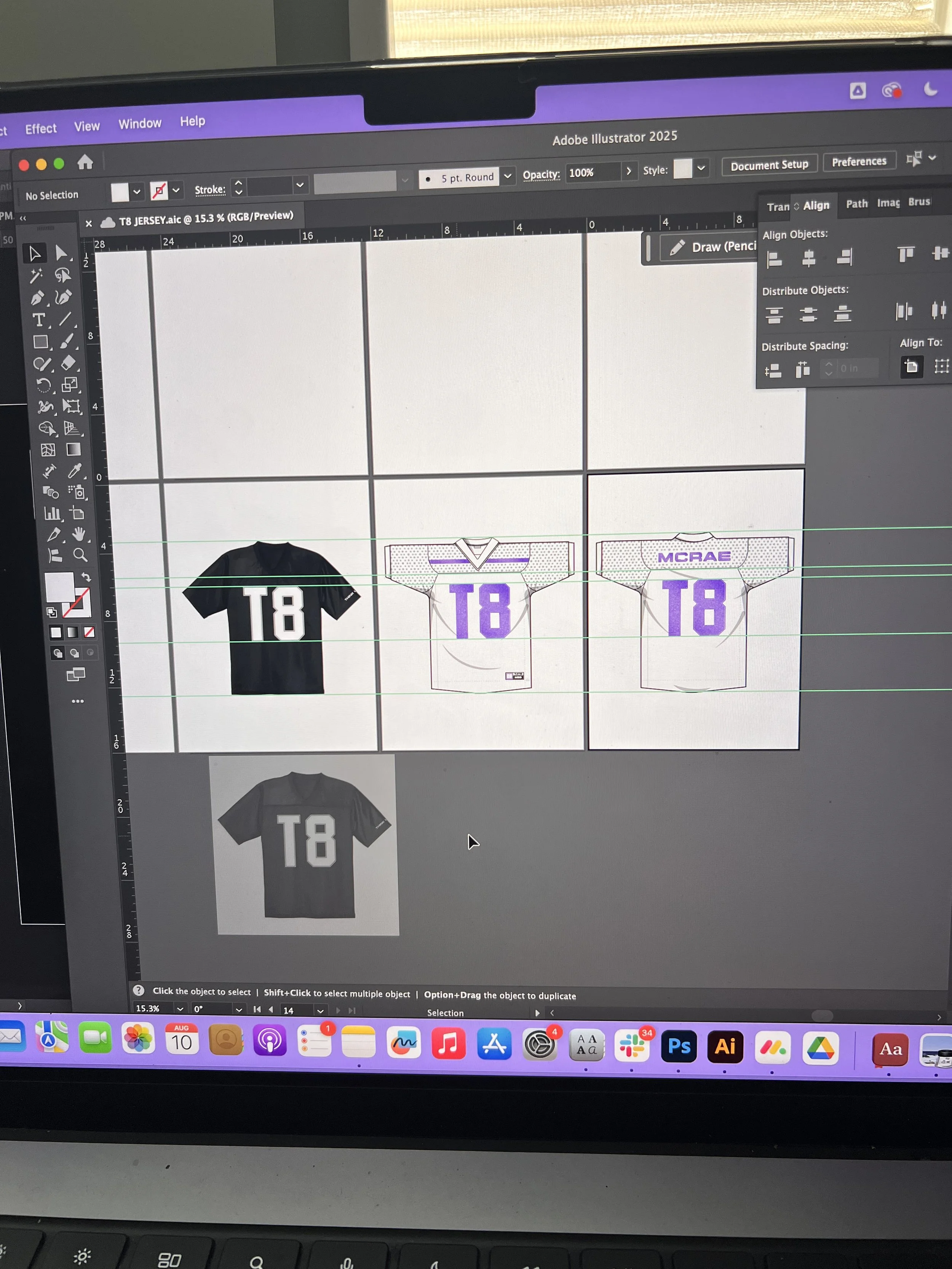This screenshot has width=952, height=1269.
Task: Choose the Lasso tool
Action: pyautogui.click(x=62, y=275)
